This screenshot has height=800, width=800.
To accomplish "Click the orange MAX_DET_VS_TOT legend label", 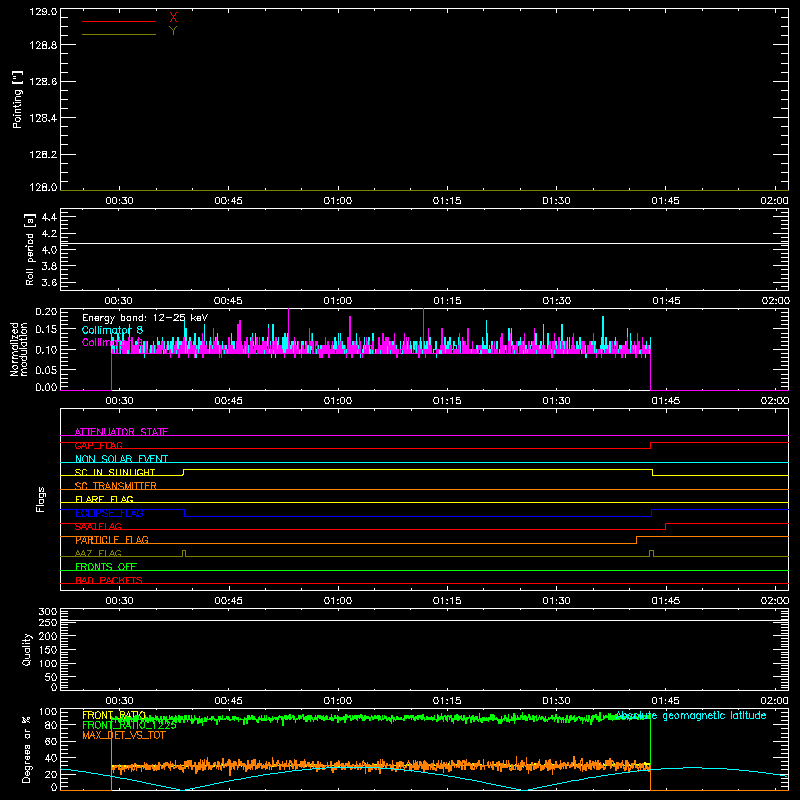I will tap(123, 735).
